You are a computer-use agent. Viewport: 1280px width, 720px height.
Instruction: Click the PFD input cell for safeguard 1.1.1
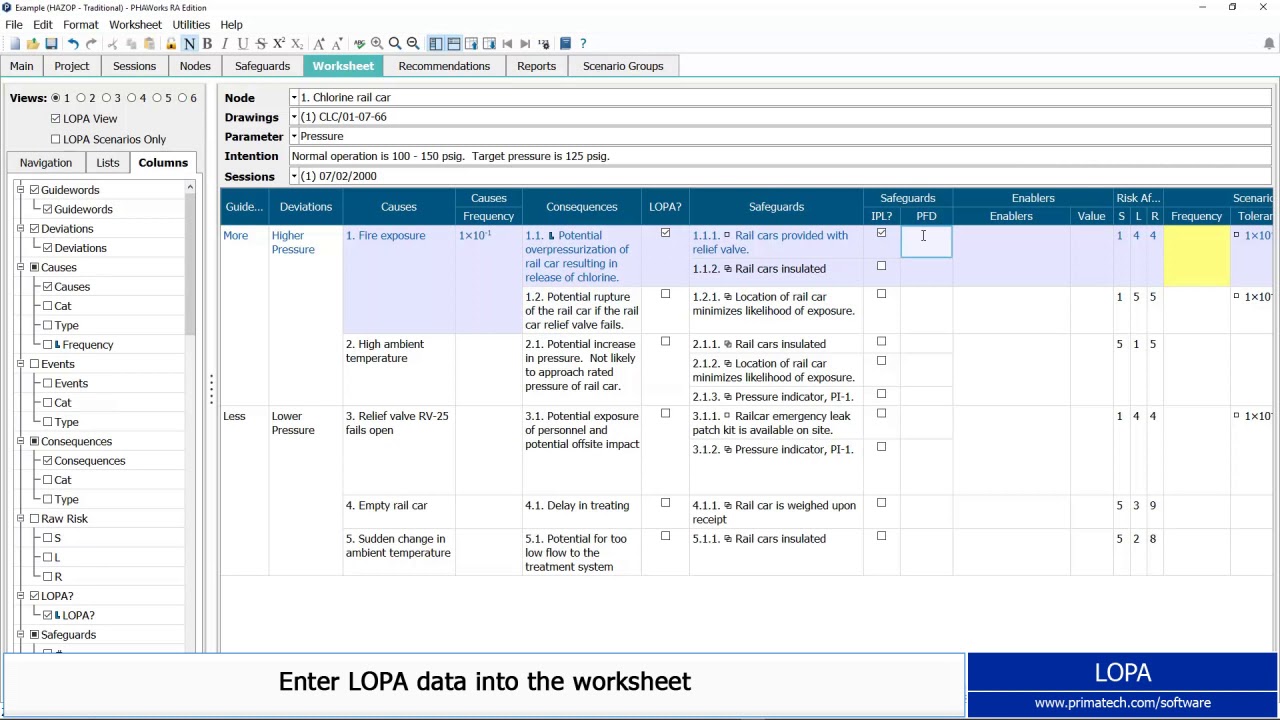[926, 241]
